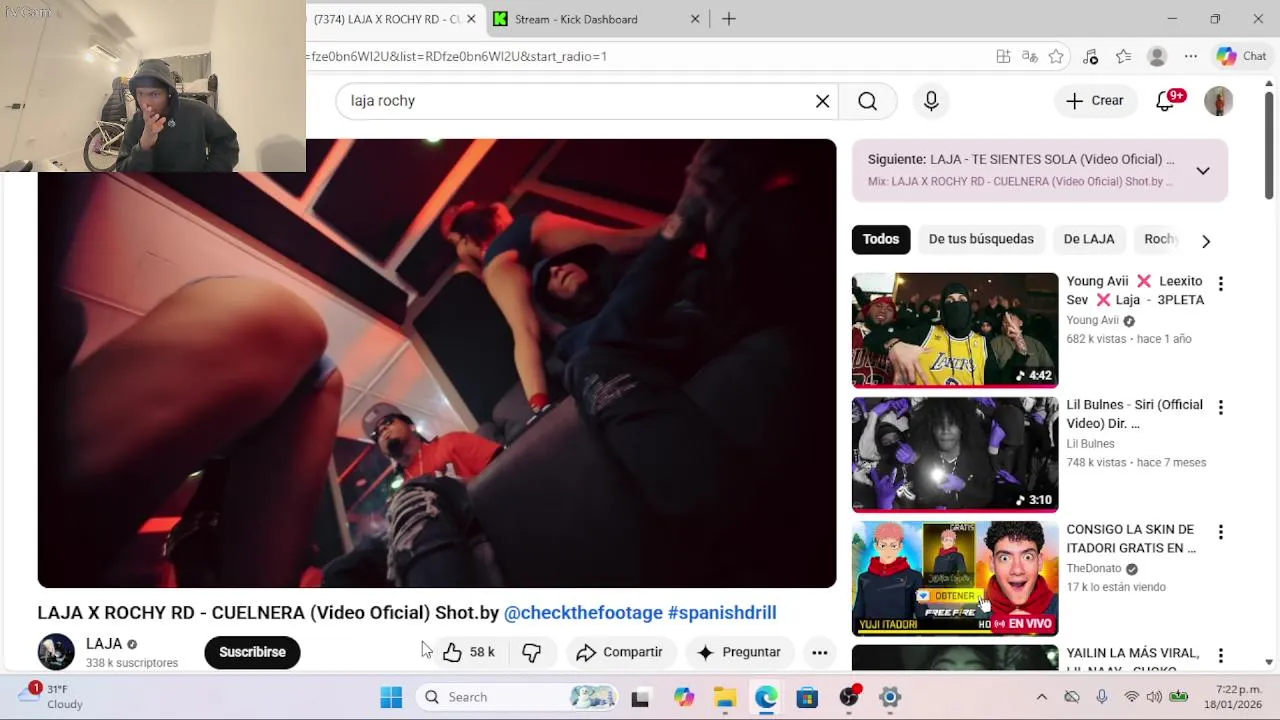Open the Windows Start menu

[x=391, y=697]
